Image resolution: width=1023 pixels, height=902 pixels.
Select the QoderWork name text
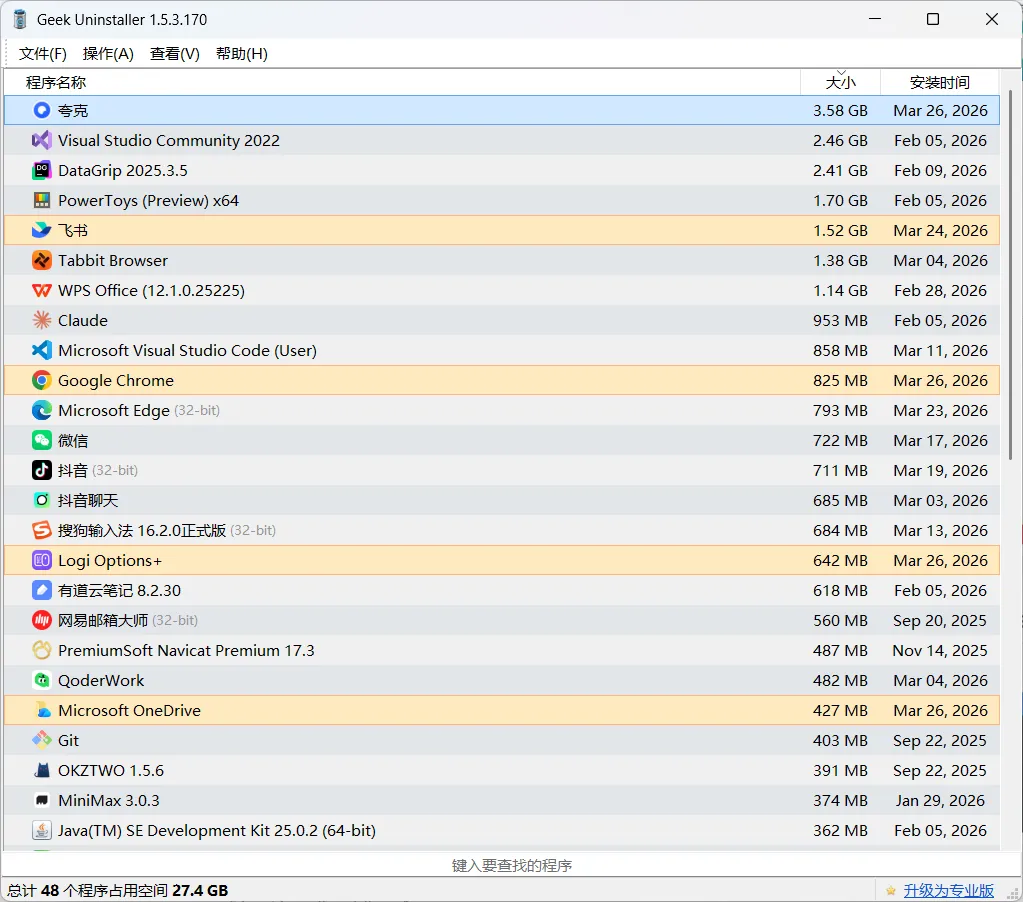click(101, 680)
